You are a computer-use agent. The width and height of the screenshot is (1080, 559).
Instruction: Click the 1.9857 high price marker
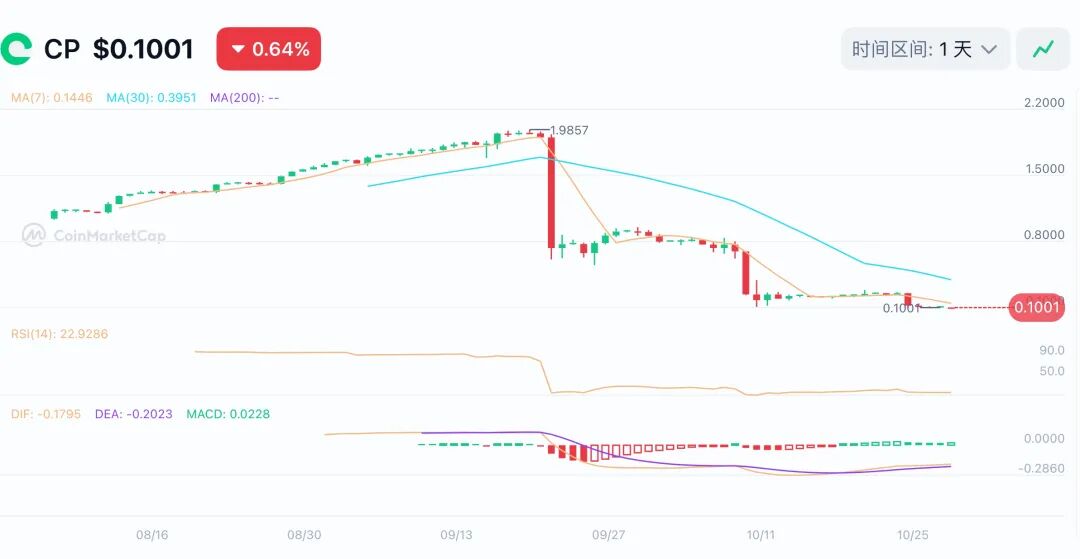click(568, 130)
